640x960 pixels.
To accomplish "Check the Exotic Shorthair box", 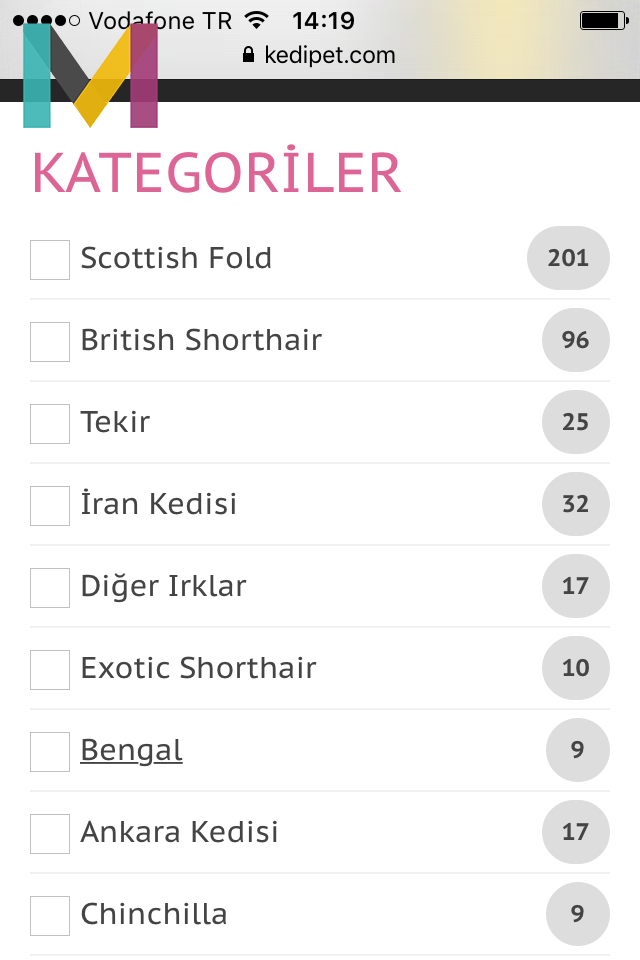I will click(50, 669).
